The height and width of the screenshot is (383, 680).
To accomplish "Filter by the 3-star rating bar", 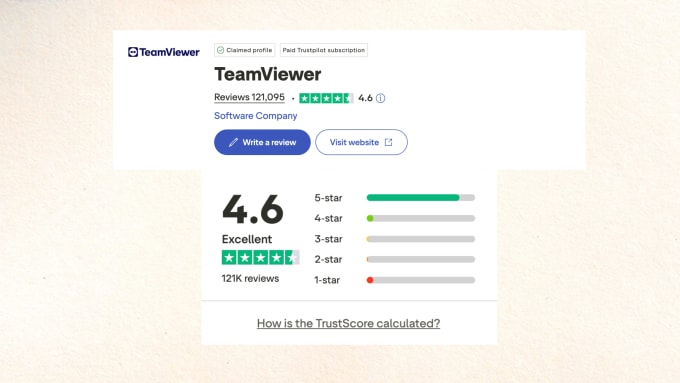I will 421,239.
